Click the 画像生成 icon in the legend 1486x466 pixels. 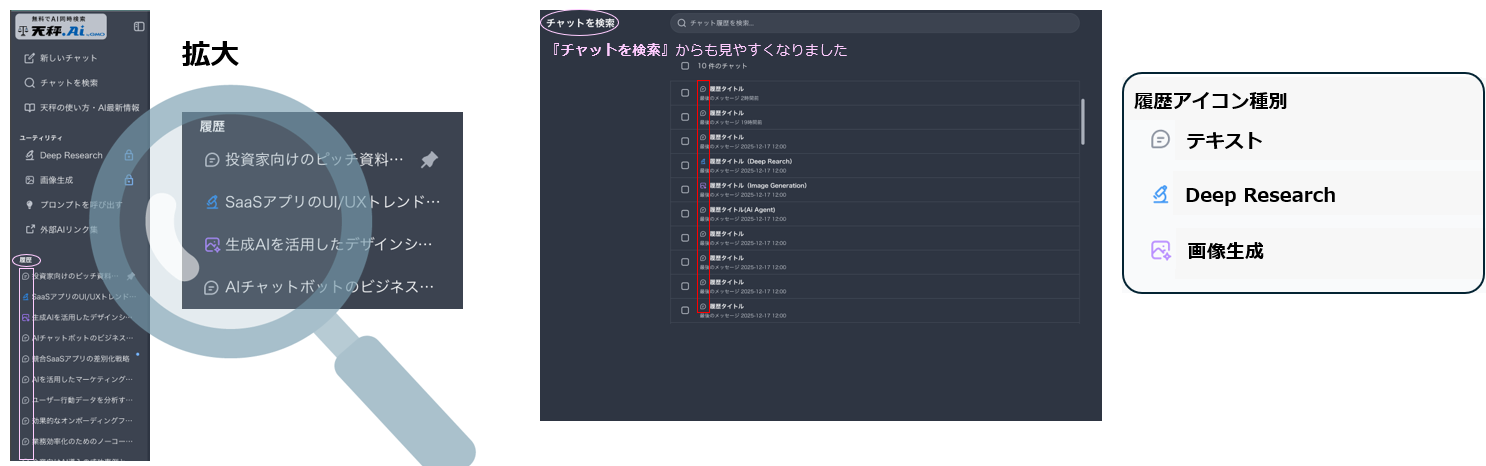pos(1160,250)
